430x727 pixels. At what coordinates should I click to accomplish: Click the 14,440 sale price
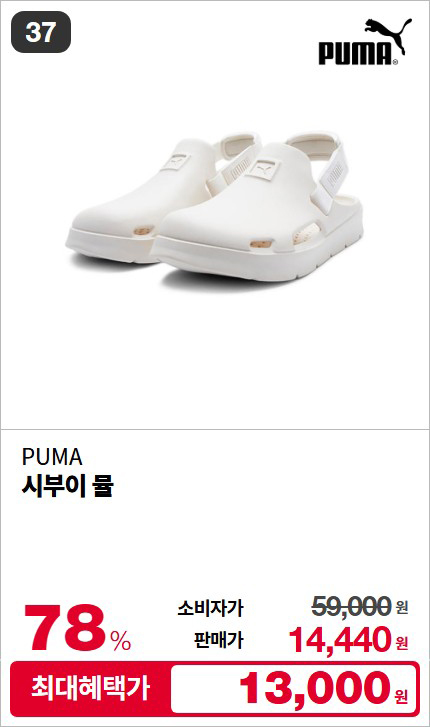(340, 640)
